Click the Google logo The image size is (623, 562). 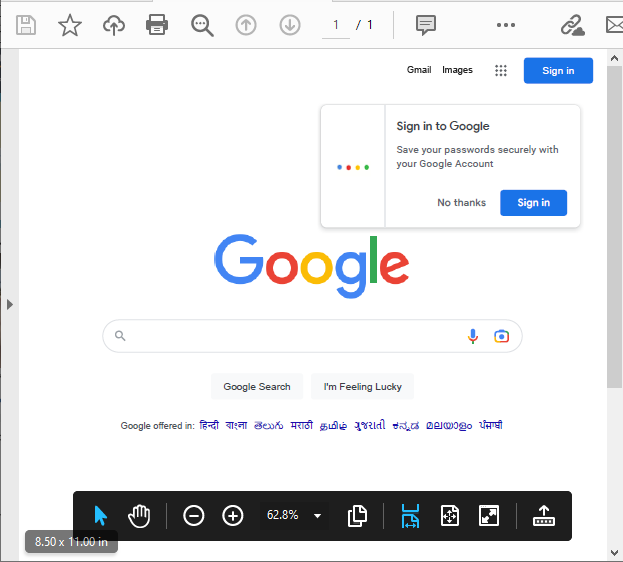tap(312, 266)
